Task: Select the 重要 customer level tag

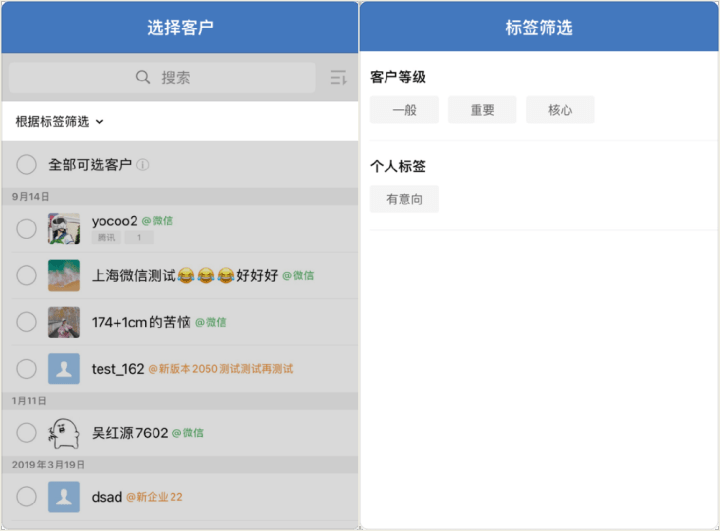Action: click(482, 110)
